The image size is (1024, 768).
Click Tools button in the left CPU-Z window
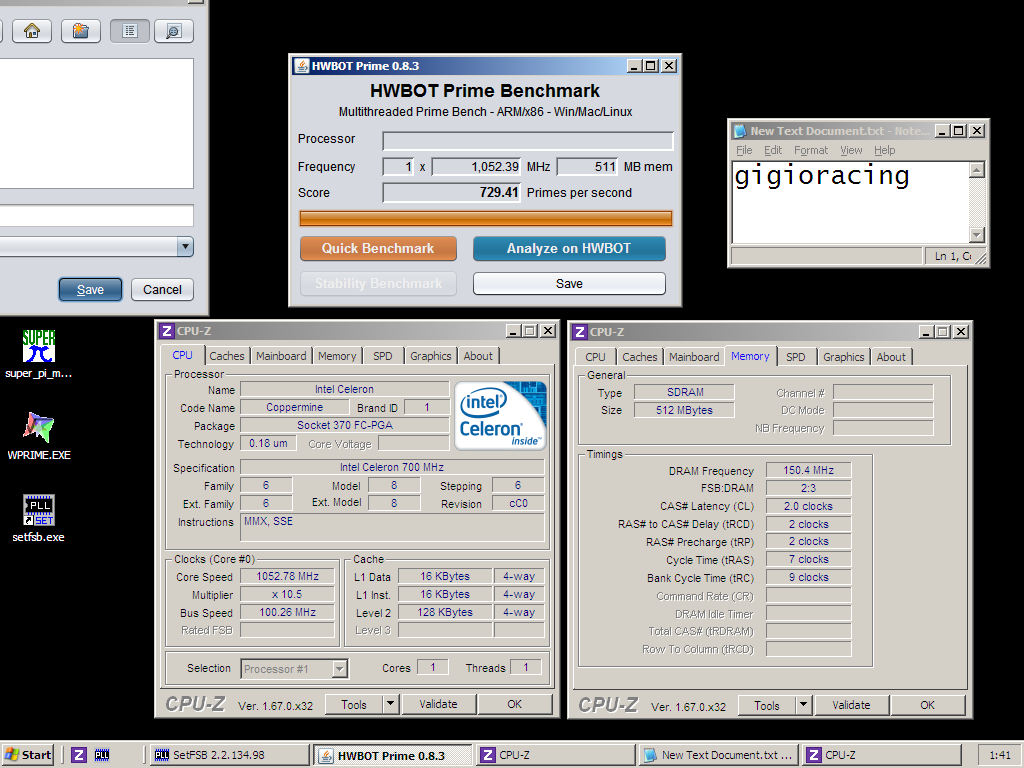pyautogui.click(x=353, y=704)
